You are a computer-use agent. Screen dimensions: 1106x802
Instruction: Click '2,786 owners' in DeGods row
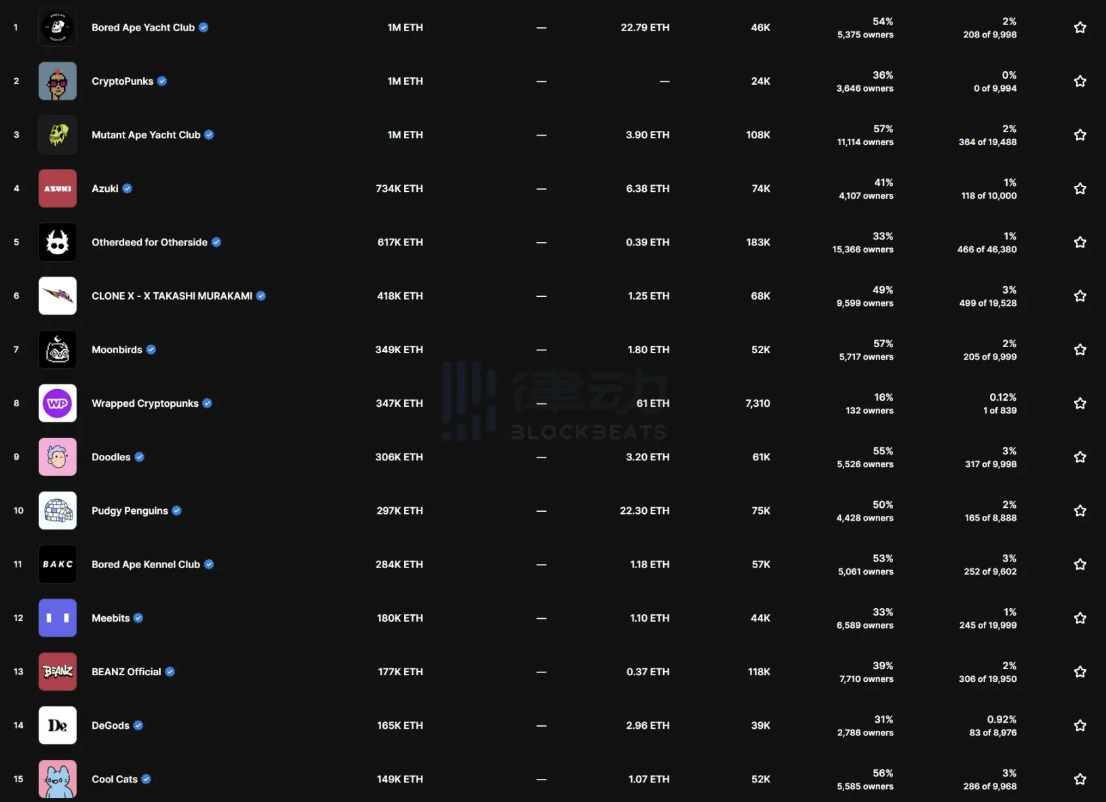(865, 732)
